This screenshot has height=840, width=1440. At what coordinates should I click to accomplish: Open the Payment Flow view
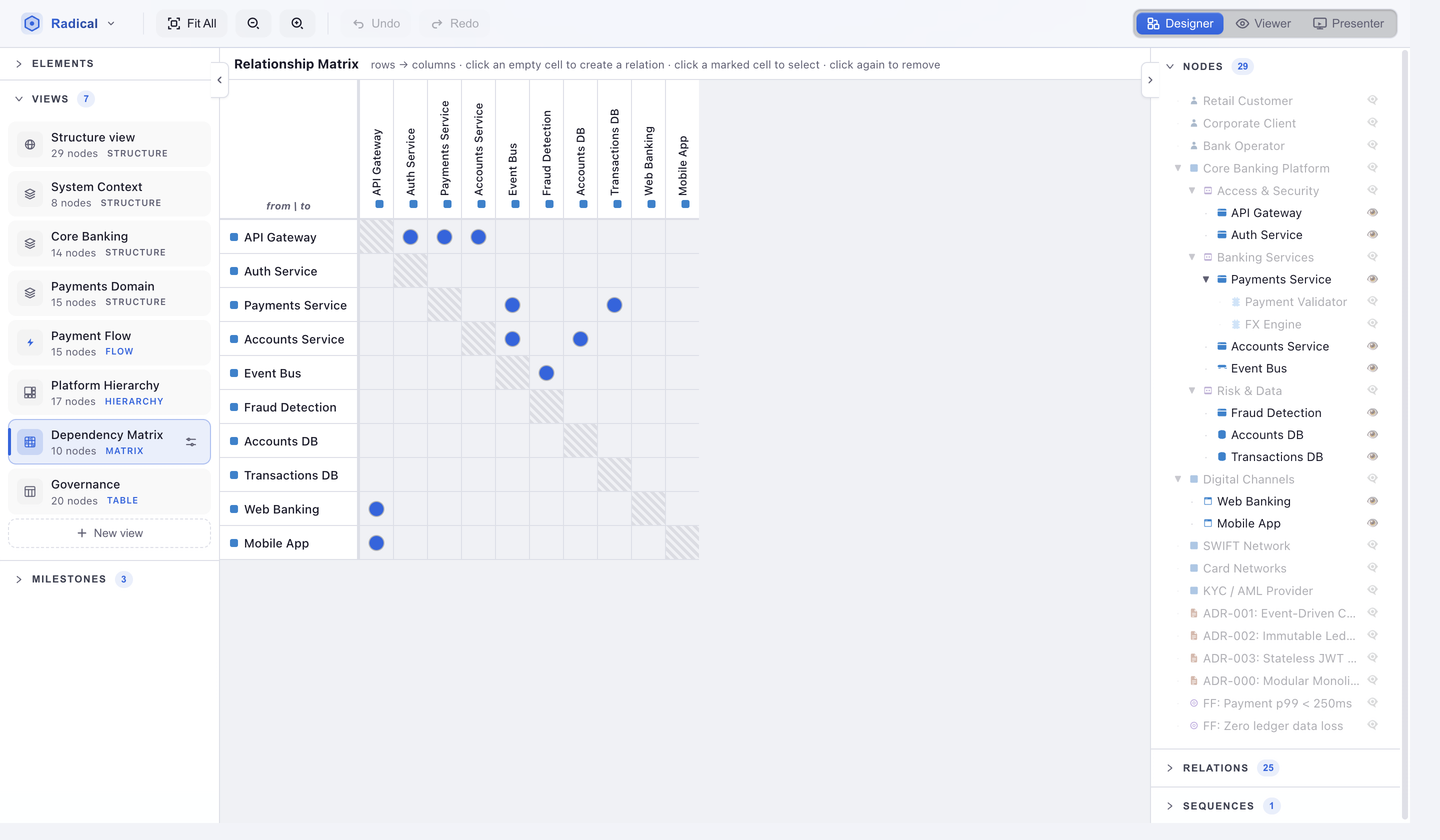pos(109,343)
